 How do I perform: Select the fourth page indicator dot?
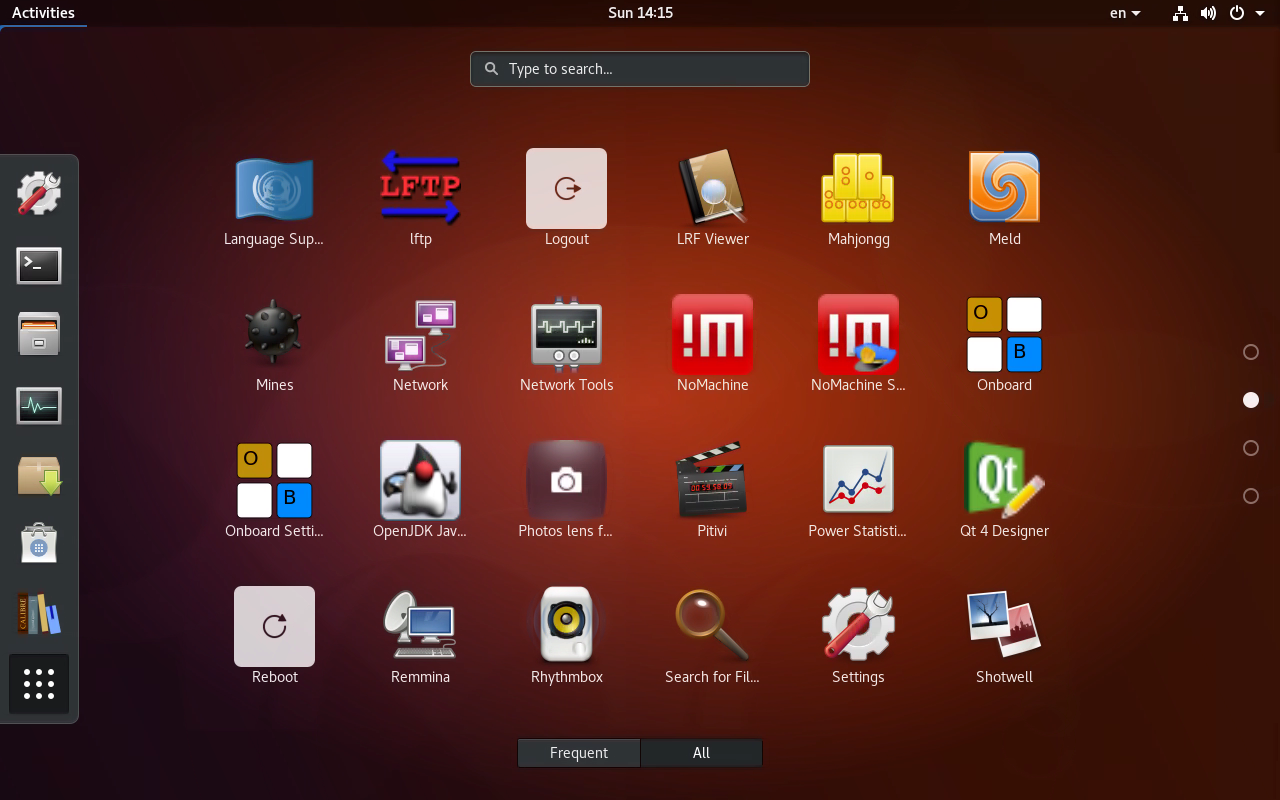(x=1250, y=495)
